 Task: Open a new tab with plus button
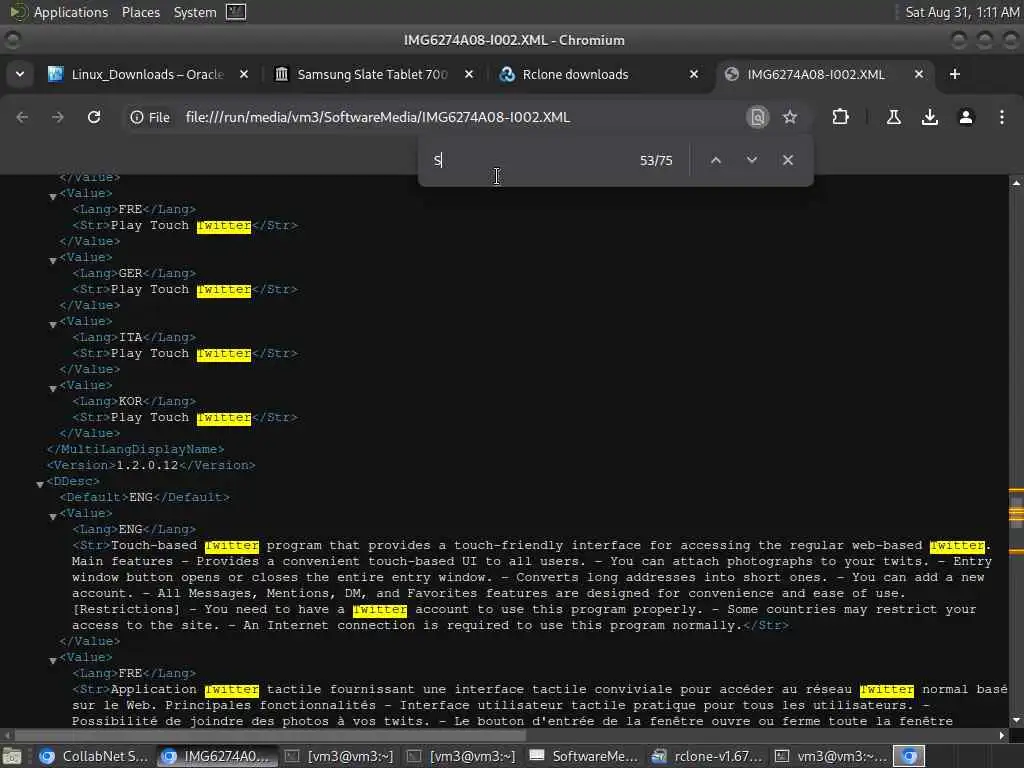point(955,74)
